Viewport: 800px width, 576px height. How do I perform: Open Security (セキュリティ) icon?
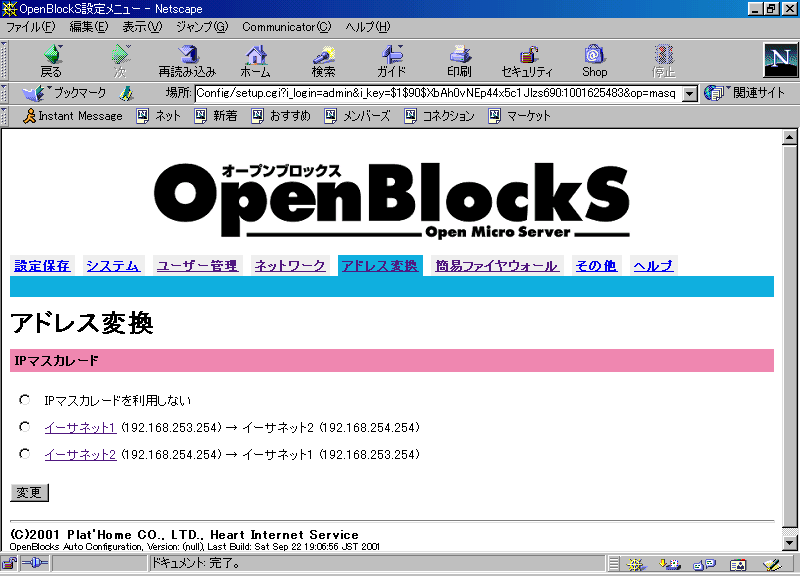point(527,61)
